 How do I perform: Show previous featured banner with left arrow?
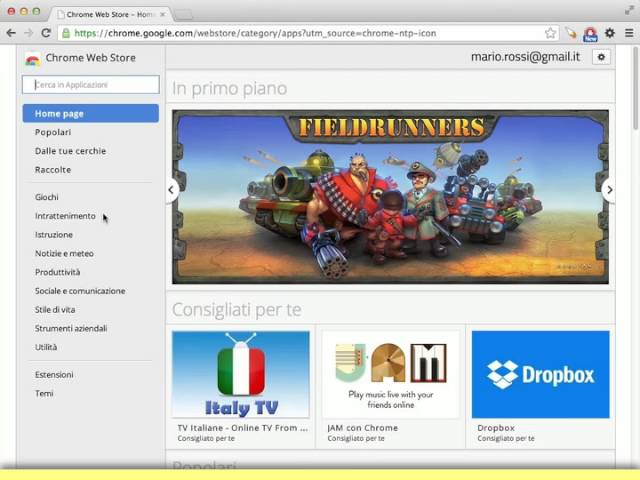(172, 190)
